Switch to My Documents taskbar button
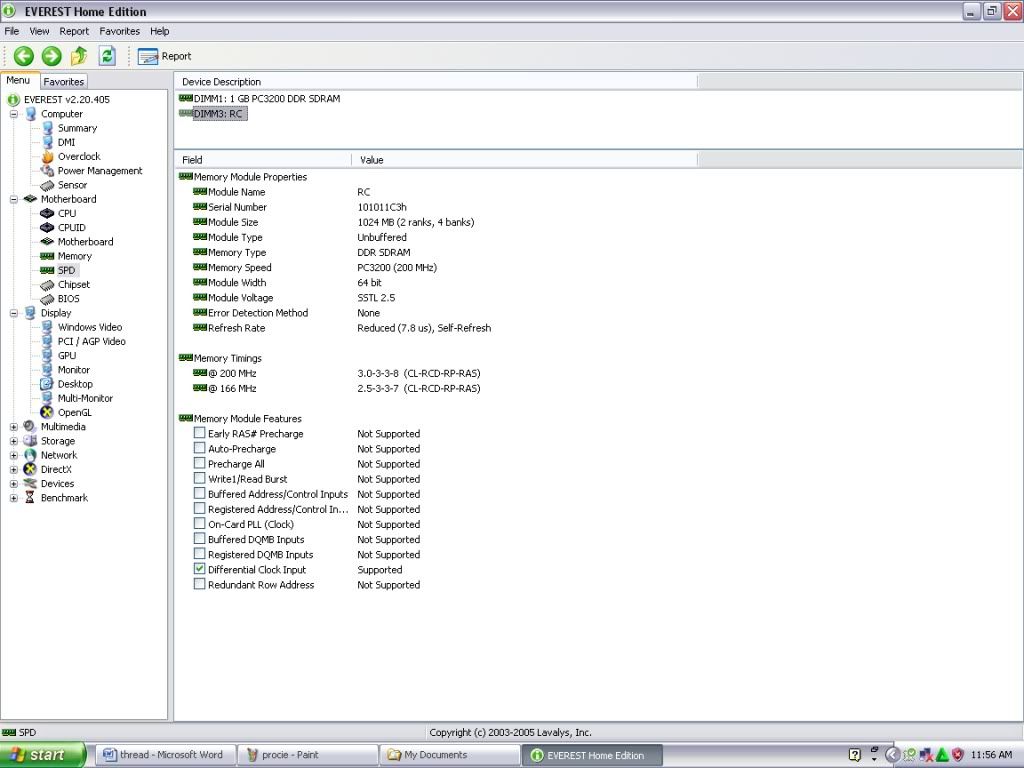1024x768 pixels. pos(450,755)
